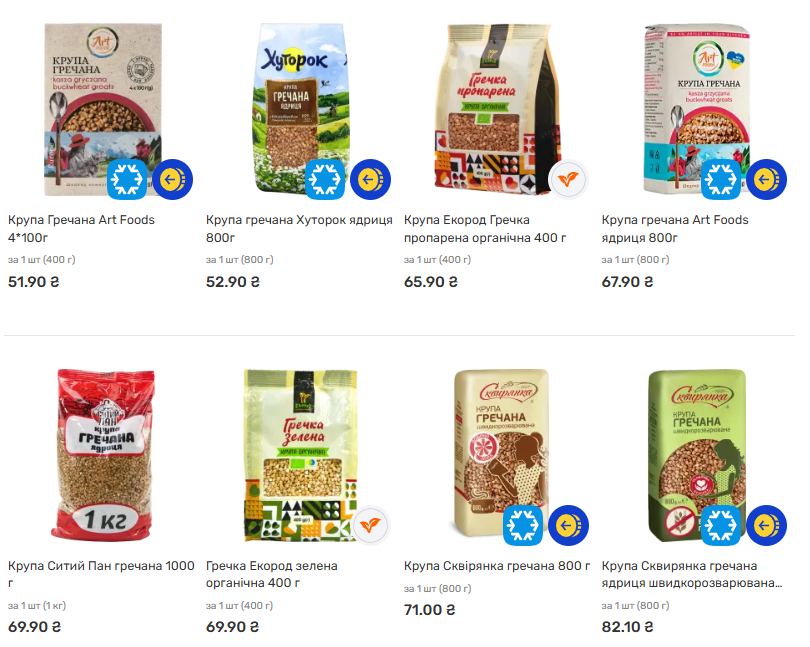Image resolution: width=810 pixels, height=647 pixels.
Task: Click orange leaf badge on Гречка пропарена
Action: (568, 179)
